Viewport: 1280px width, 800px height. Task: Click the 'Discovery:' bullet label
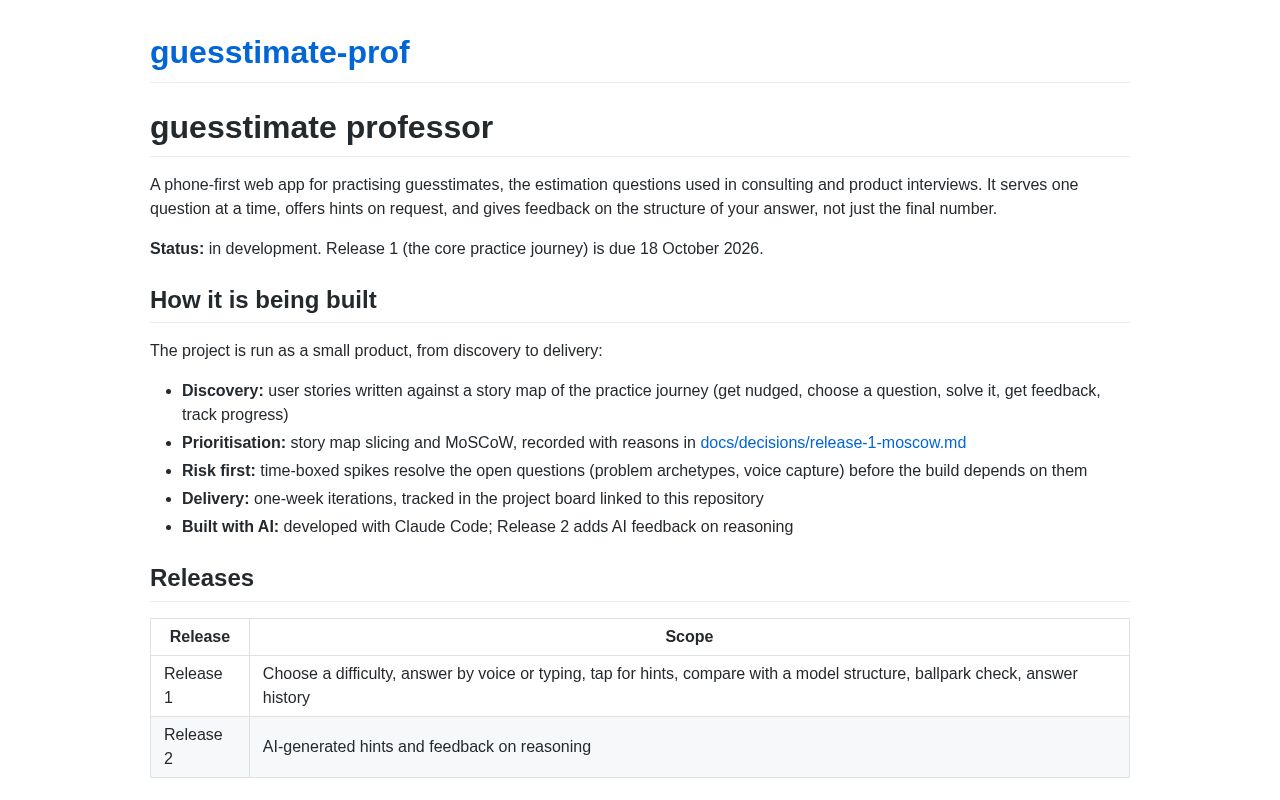pyautogui.click(x=223, y=390)
